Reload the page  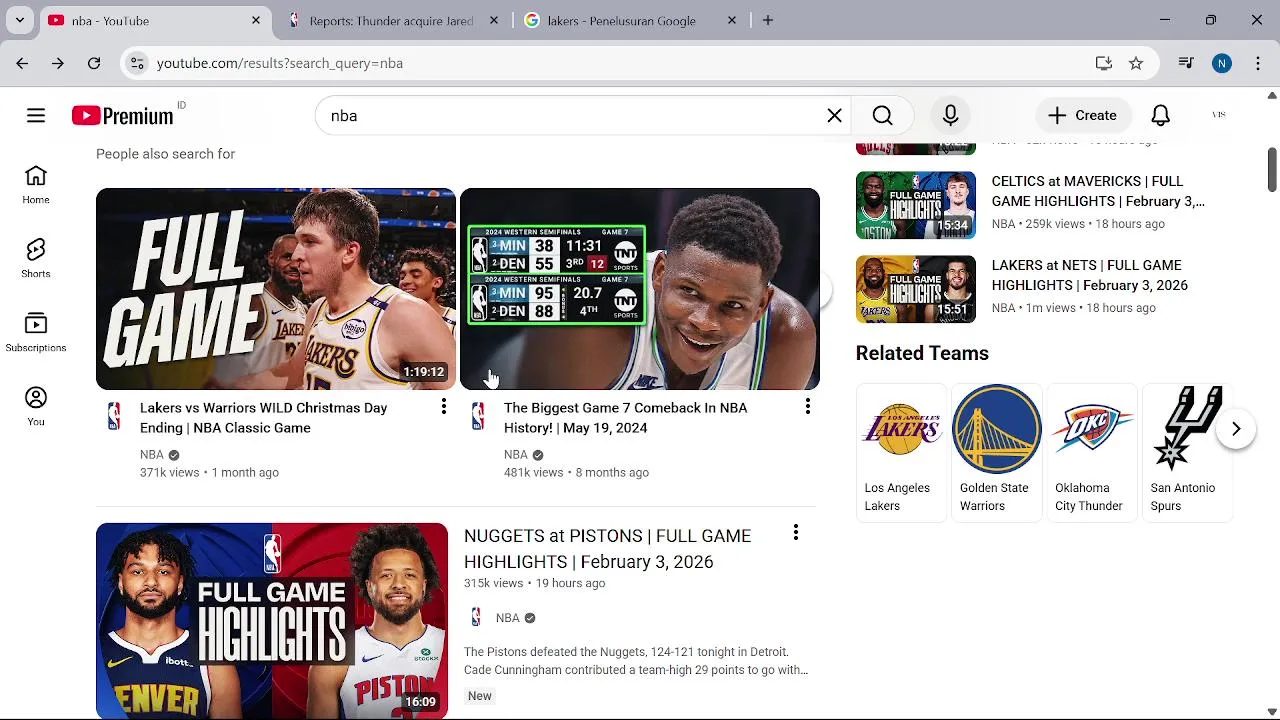tap(94, 63)
